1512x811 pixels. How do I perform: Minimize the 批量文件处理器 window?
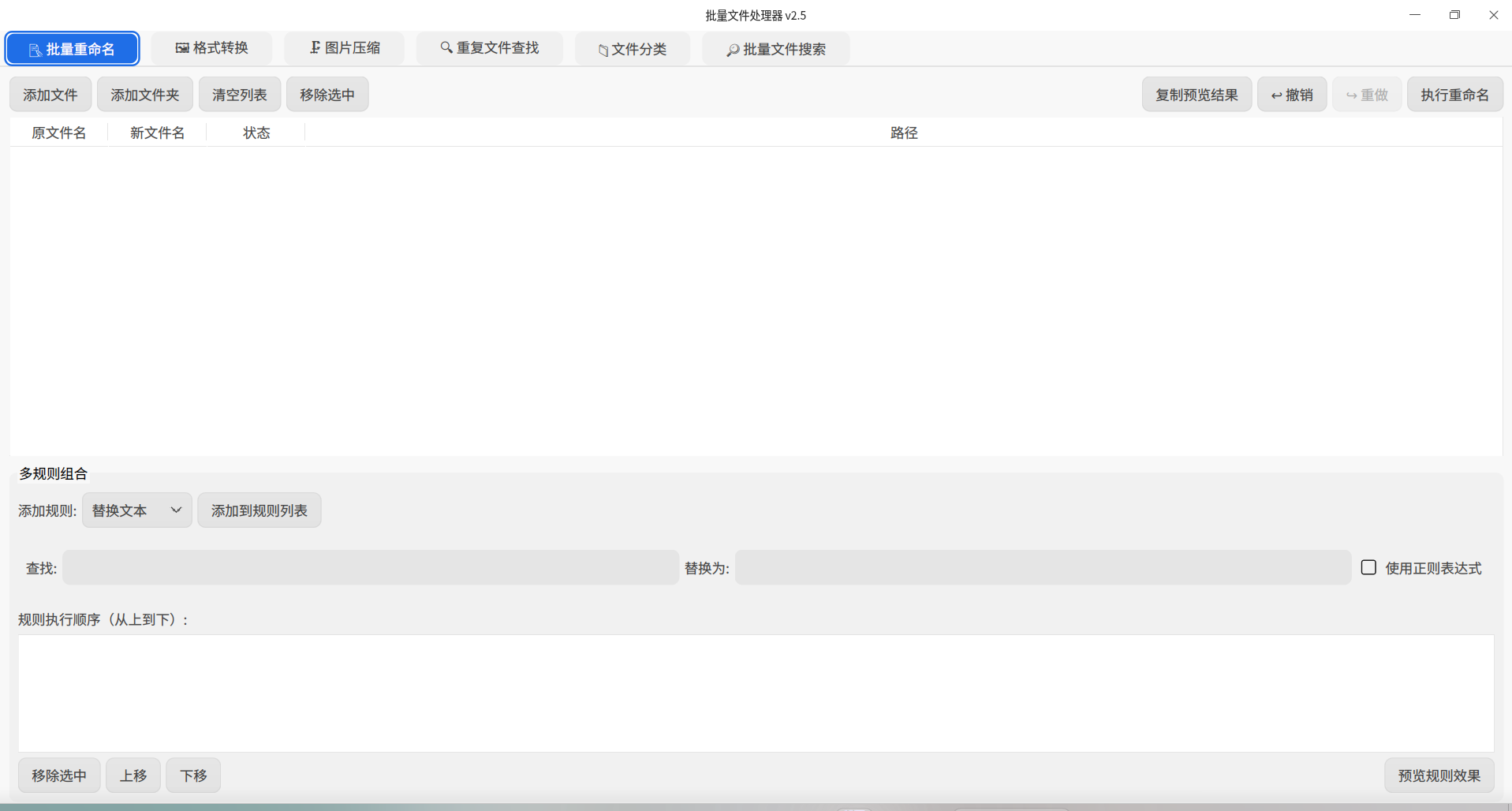[x=1415, y=15]
